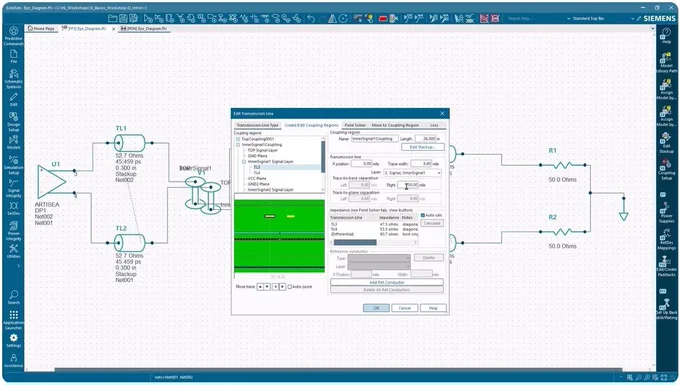The width and height of the screenshot is (680, 385).
Task: Move trace right with the arrow button
Action: click(282, 287)
